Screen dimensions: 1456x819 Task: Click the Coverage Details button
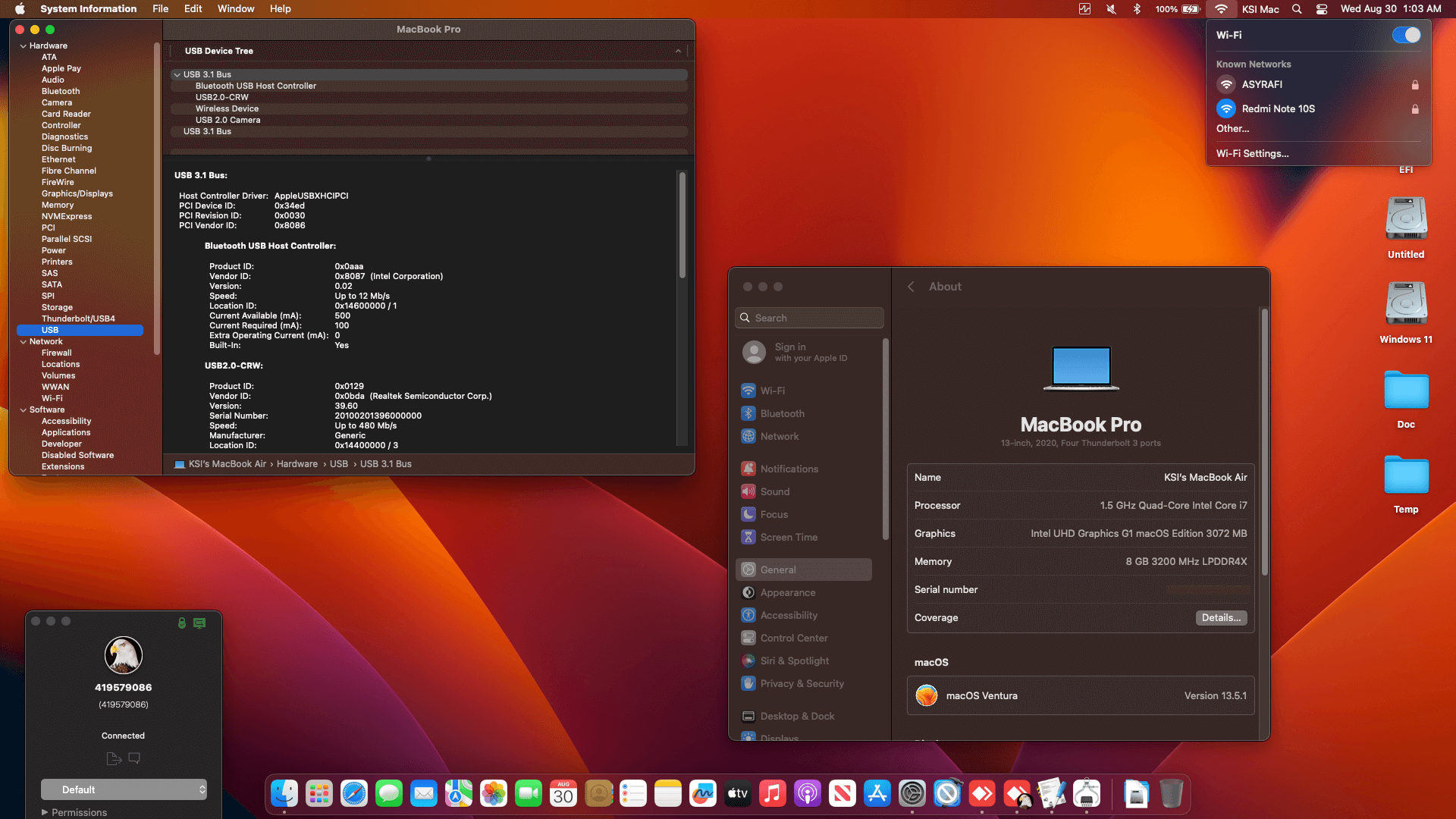(1221, 617)
